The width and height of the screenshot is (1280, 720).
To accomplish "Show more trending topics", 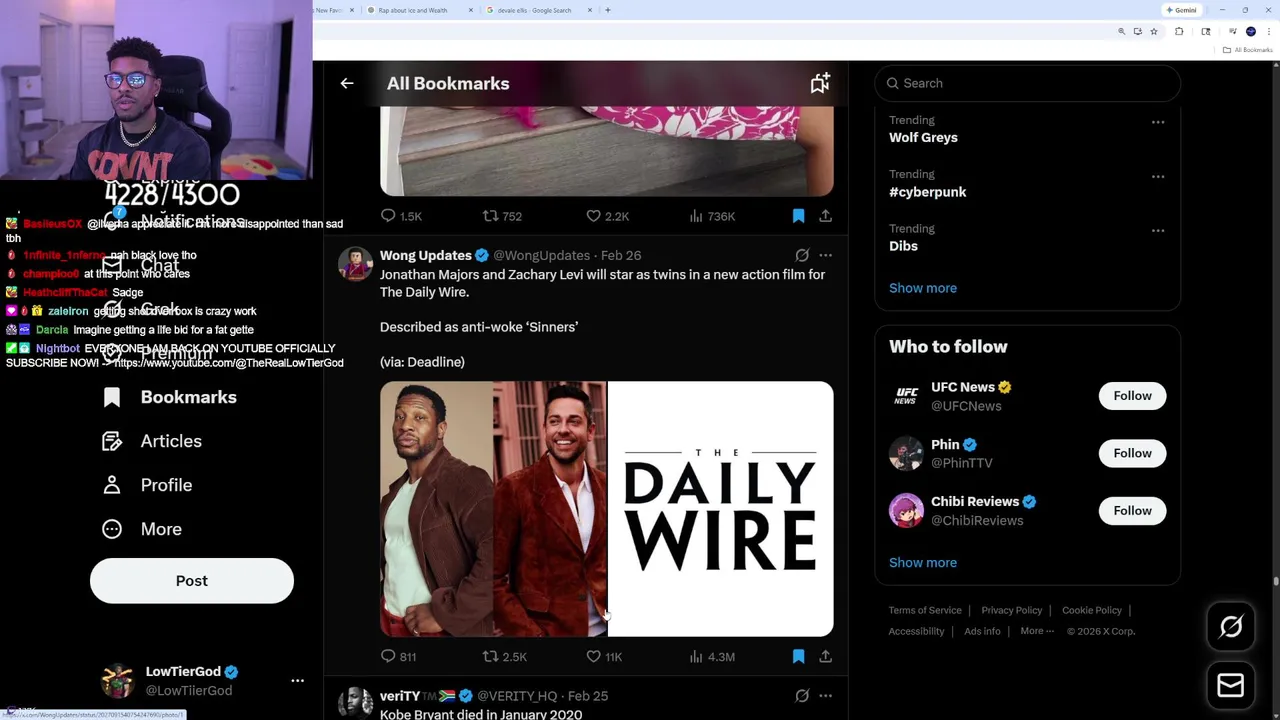I will pos(923,288).
